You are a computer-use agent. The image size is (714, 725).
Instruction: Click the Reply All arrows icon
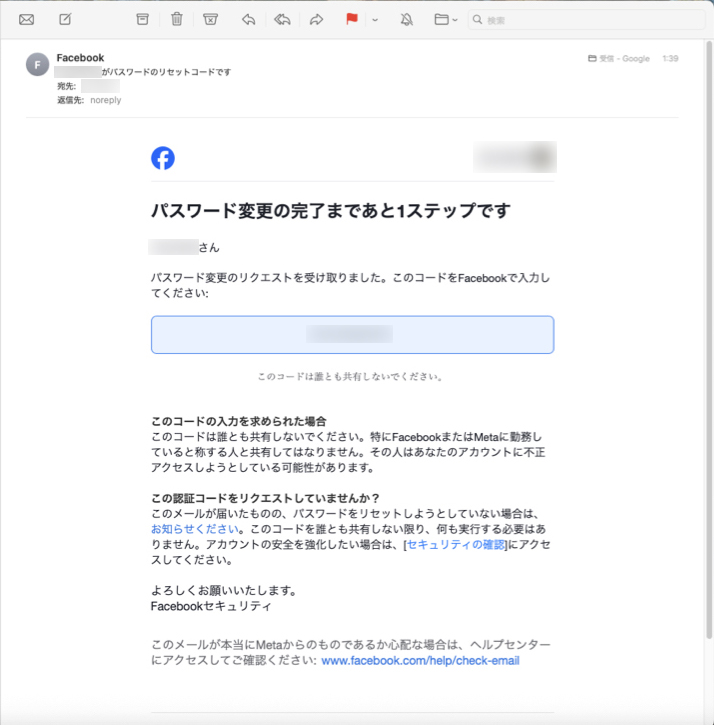[x=282, y=19]
